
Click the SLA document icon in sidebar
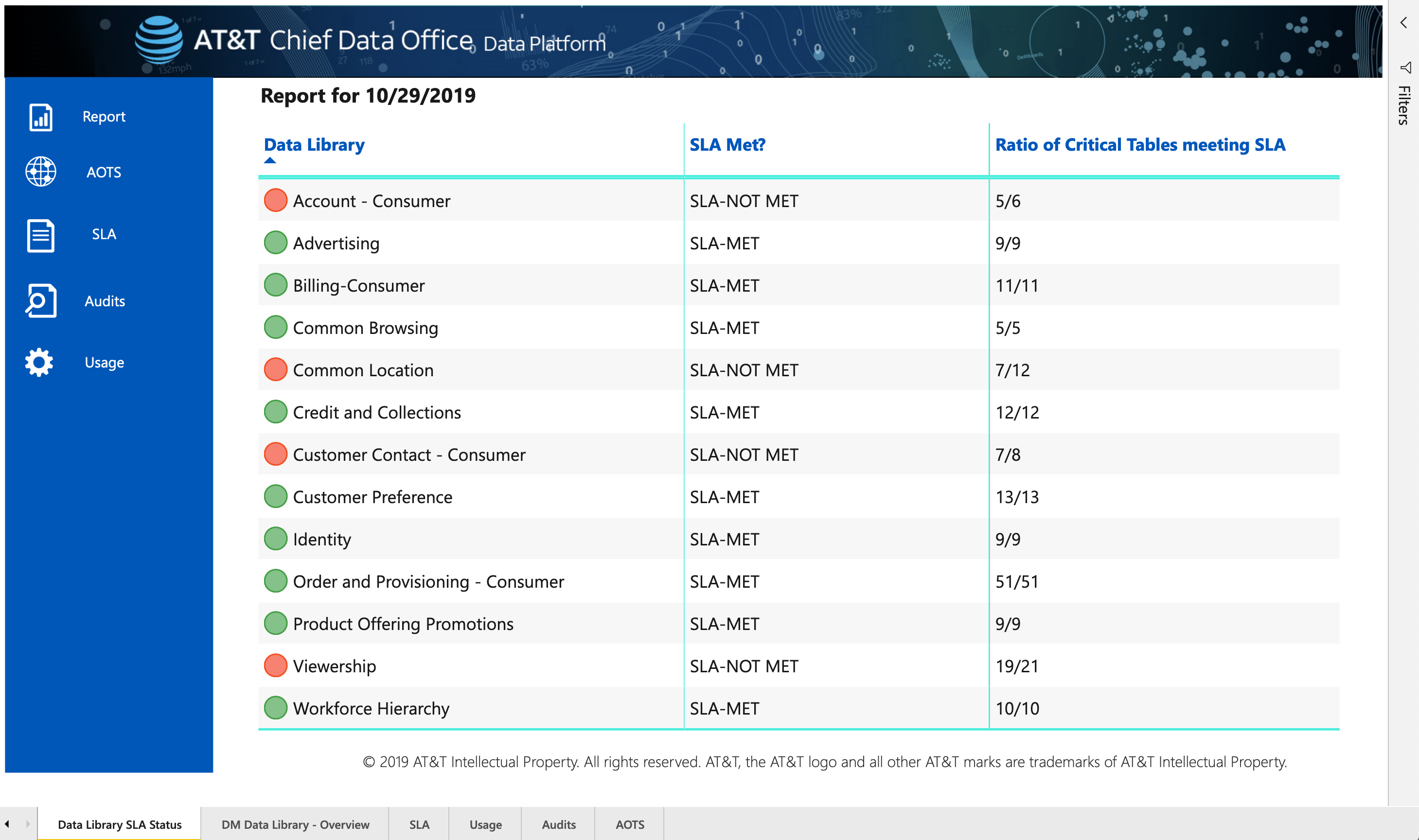41,235
